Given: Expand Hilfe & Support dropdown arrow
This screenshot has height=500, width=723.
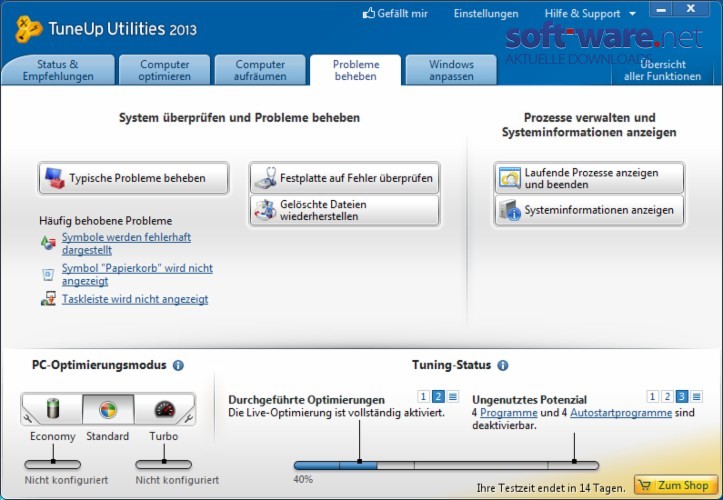Looking at the screenshot, I should tap(633, 14).
